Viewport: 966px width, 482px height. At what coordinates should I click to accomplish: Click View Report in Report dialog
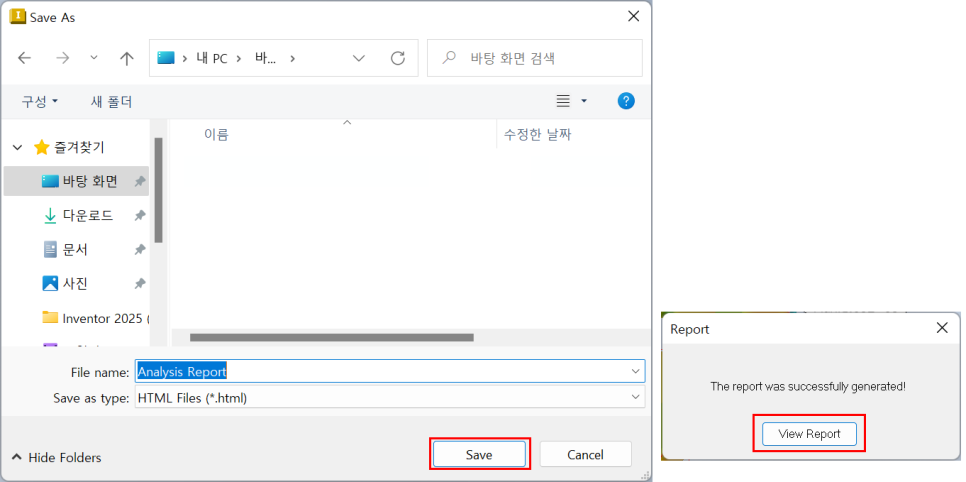(x=809, y=434)
